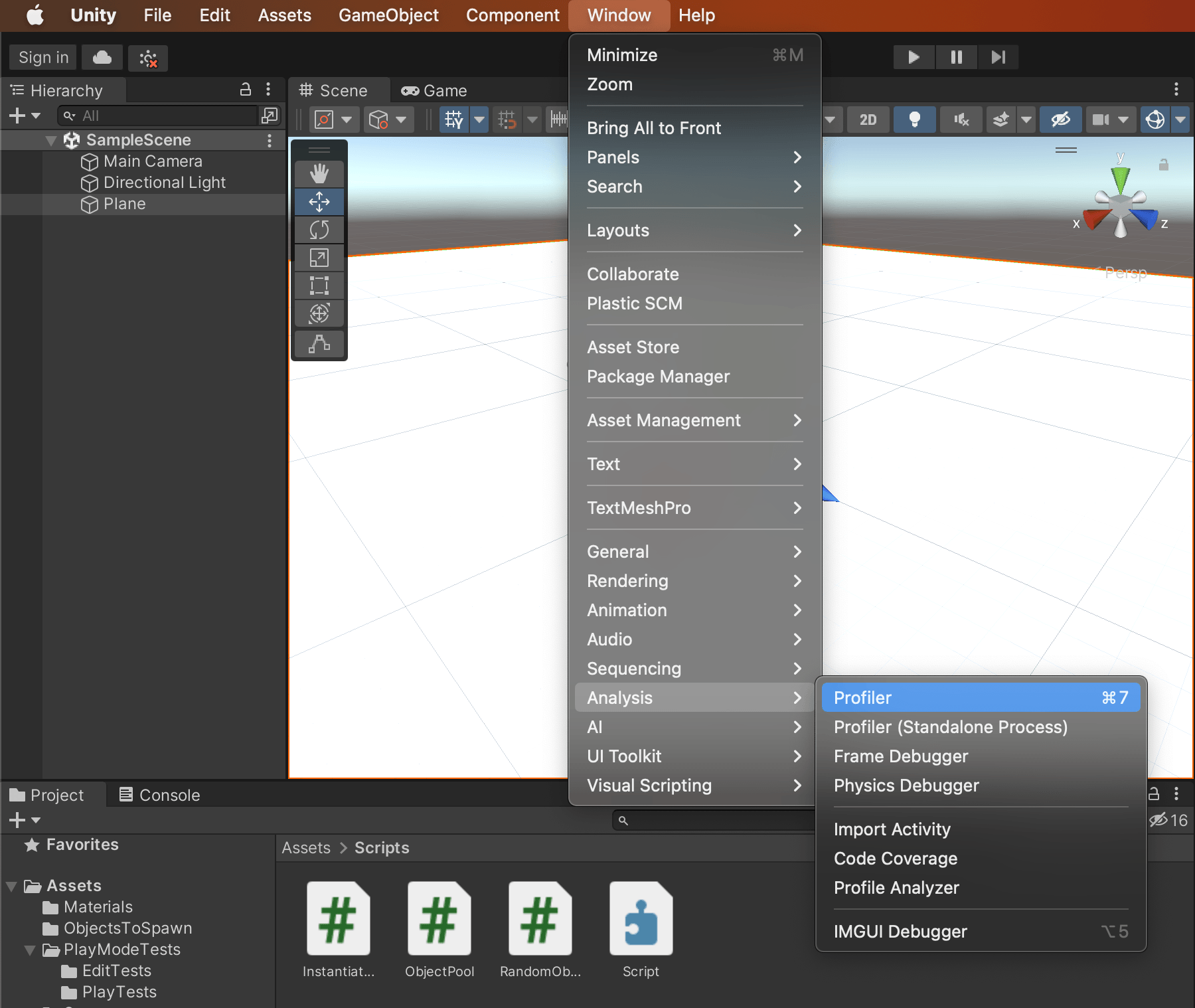Click the Sign in button

[x=42, y=57]
